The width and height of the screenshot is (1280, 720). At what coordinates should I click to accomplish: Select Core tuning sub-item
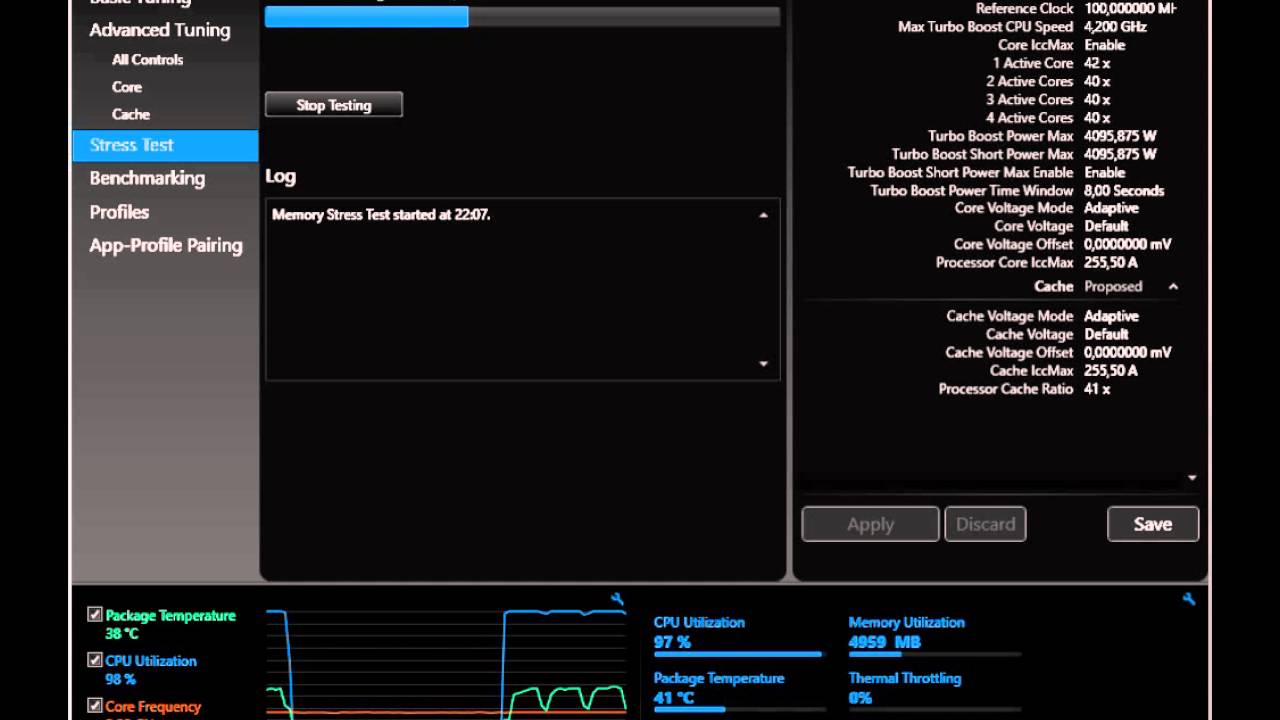point(127,87)
